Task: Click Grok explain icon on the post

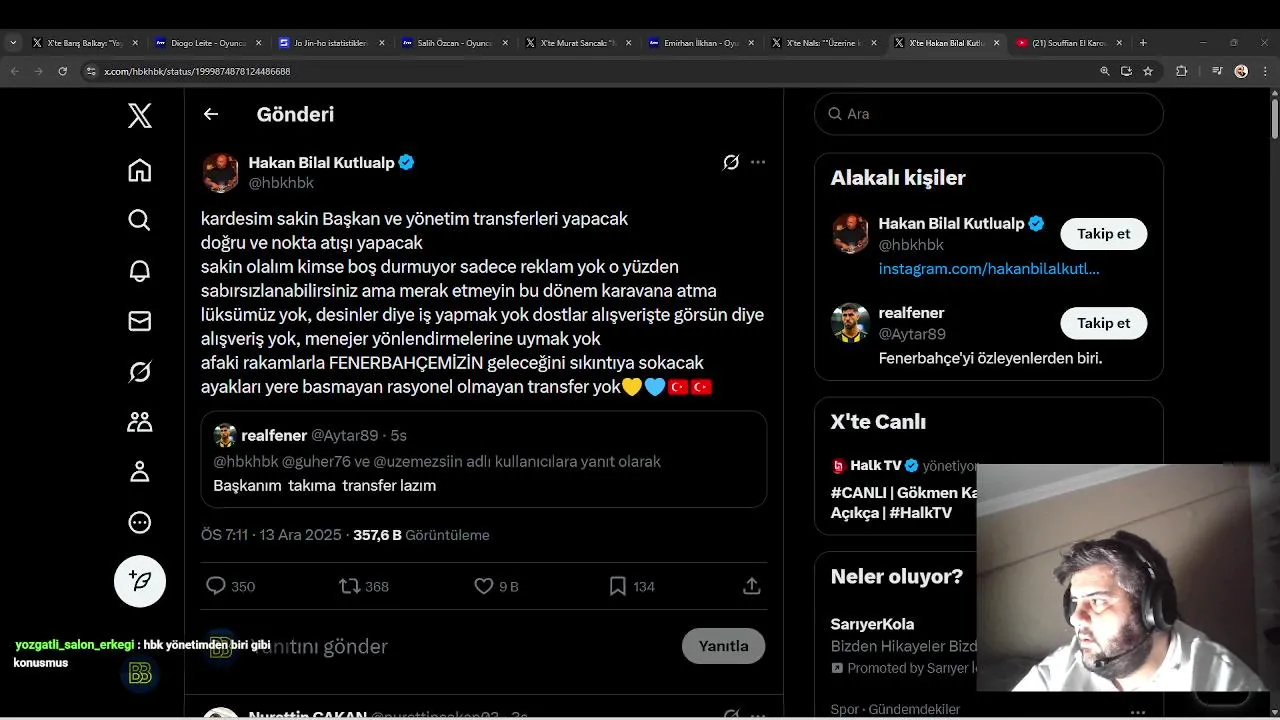Action: tap(731, 162)
